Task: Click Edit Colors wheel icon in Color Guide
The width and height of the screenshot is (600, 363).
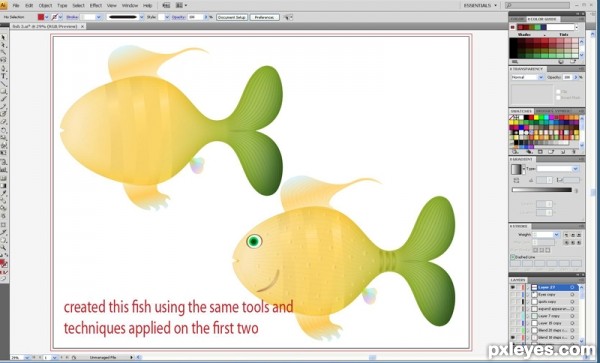Action: point(561,62)
